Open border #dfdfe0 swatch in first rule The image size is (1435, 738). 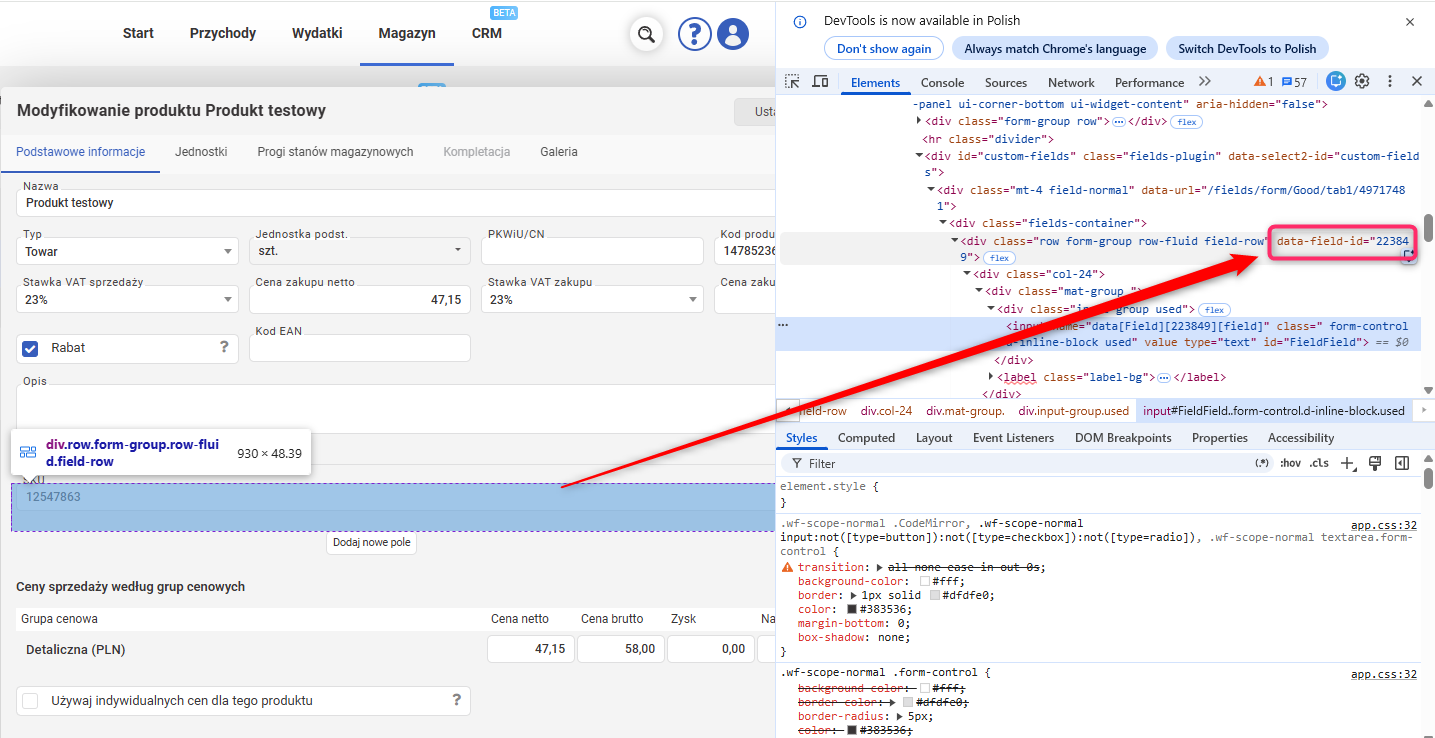tap(934, 595)
